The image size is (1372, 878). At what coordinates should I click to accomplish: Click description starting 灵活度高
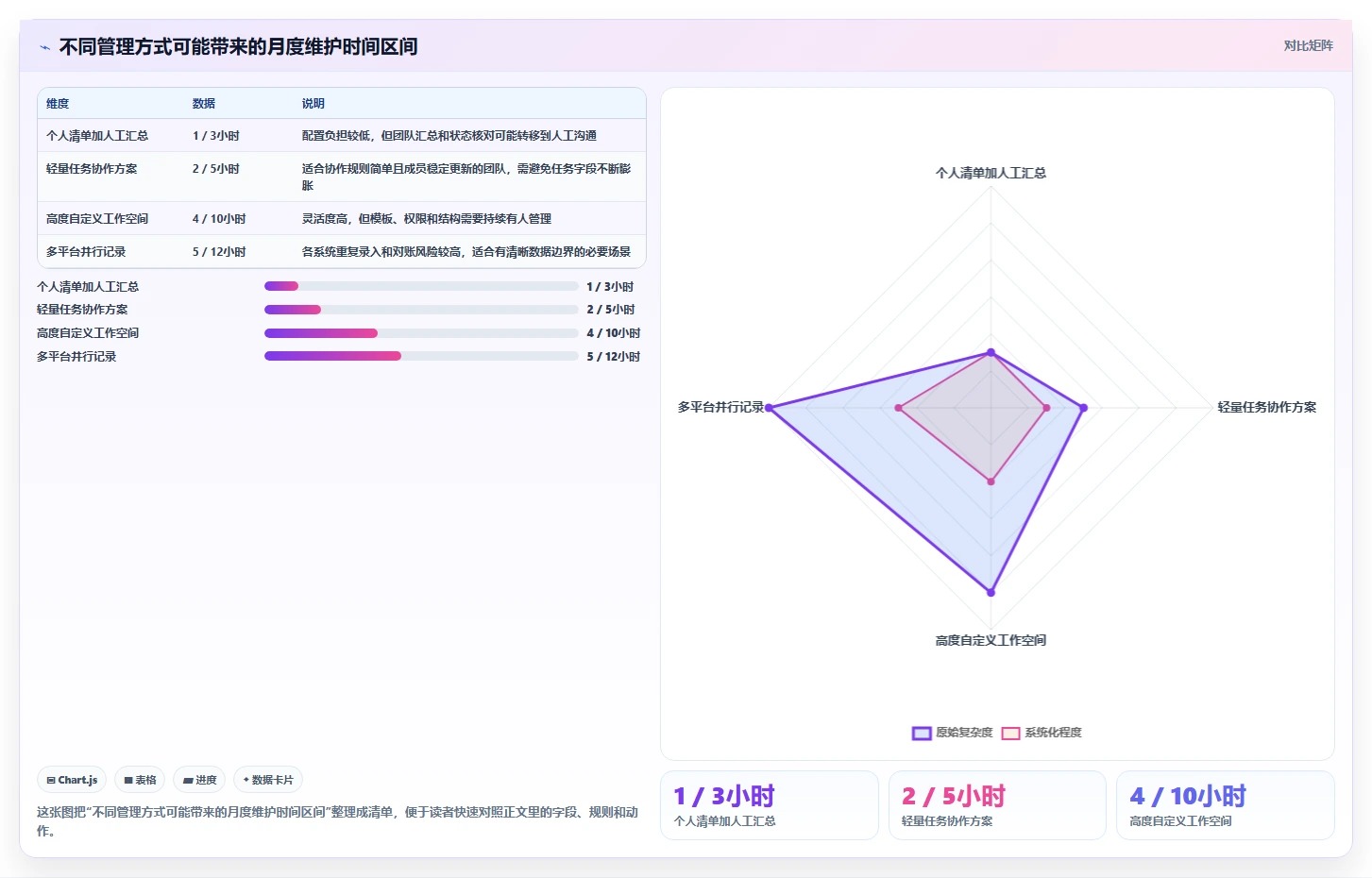click(x=427, y=219)
